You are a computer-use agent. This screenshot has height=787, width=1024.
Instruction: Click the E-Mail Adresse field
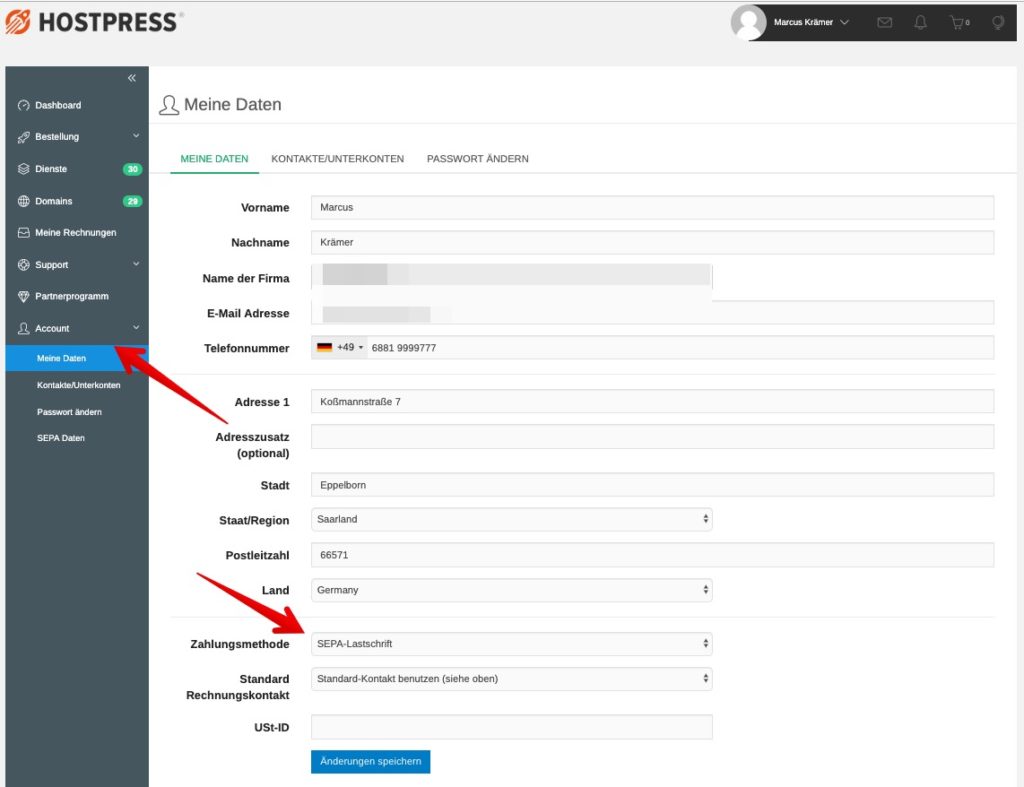652,313
